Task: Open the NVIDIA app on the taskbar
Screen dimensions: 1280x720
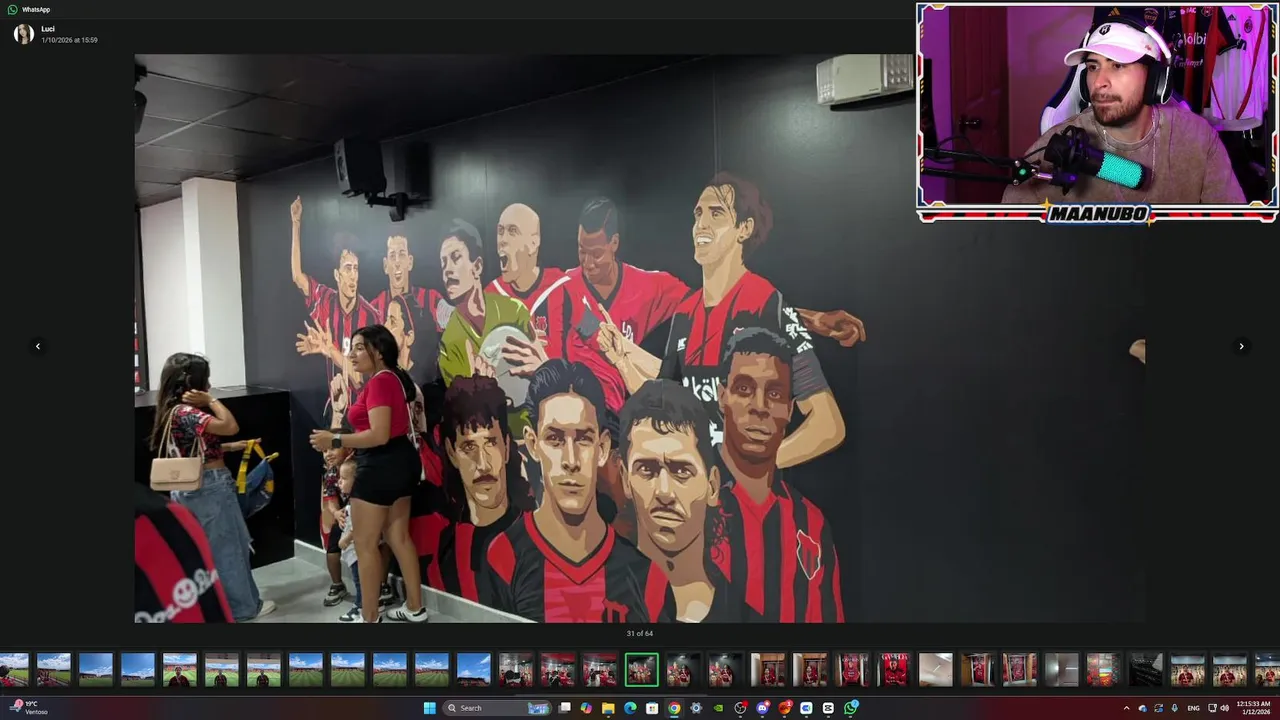Action: (718, 708)
